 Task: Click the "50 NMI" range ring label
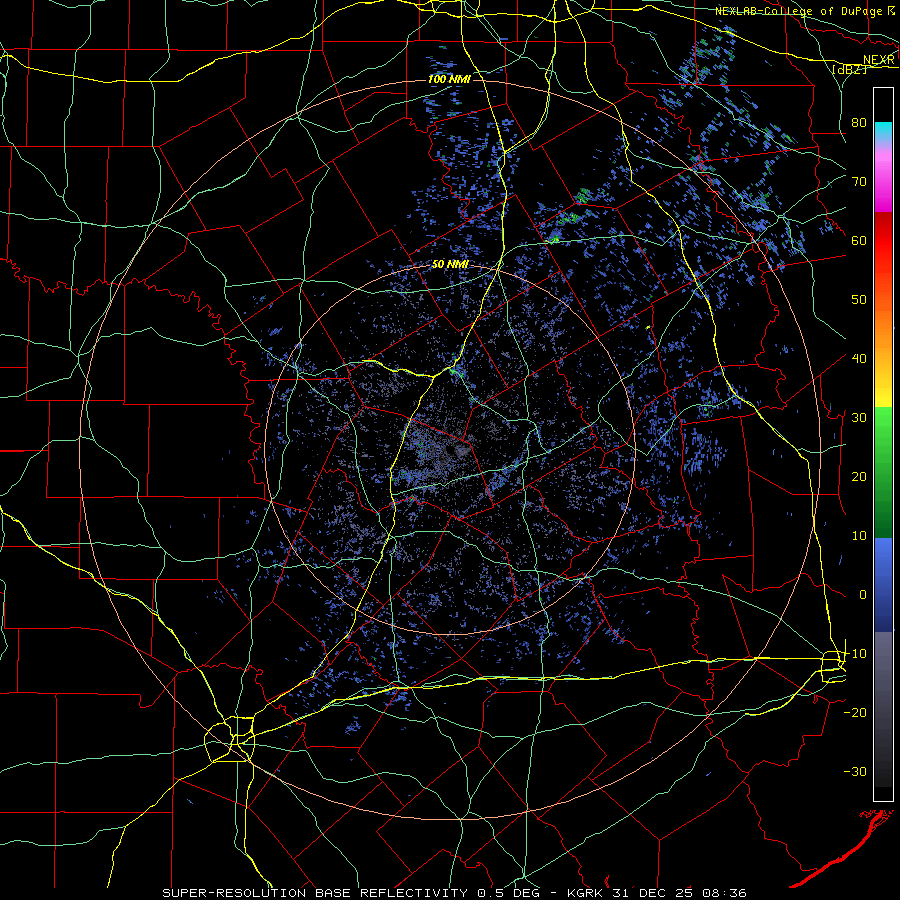pyautogui.click(x=450, y=265)
